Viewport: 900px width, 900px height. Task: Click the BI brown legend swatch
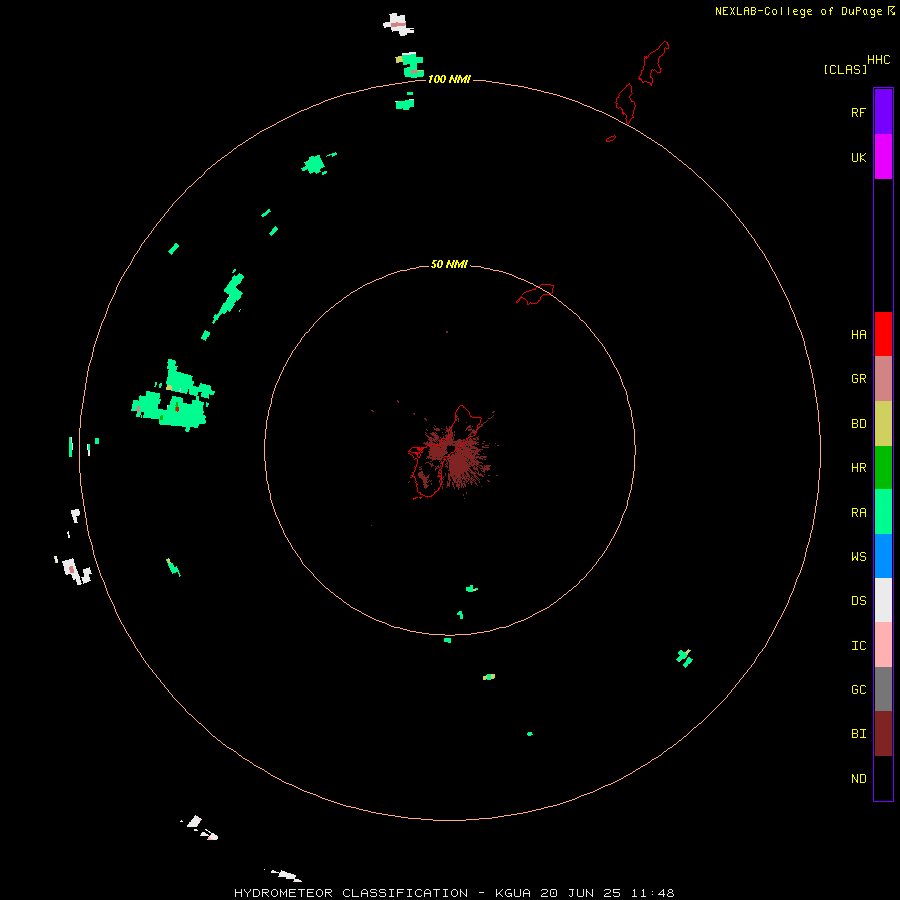coord(883,734)
